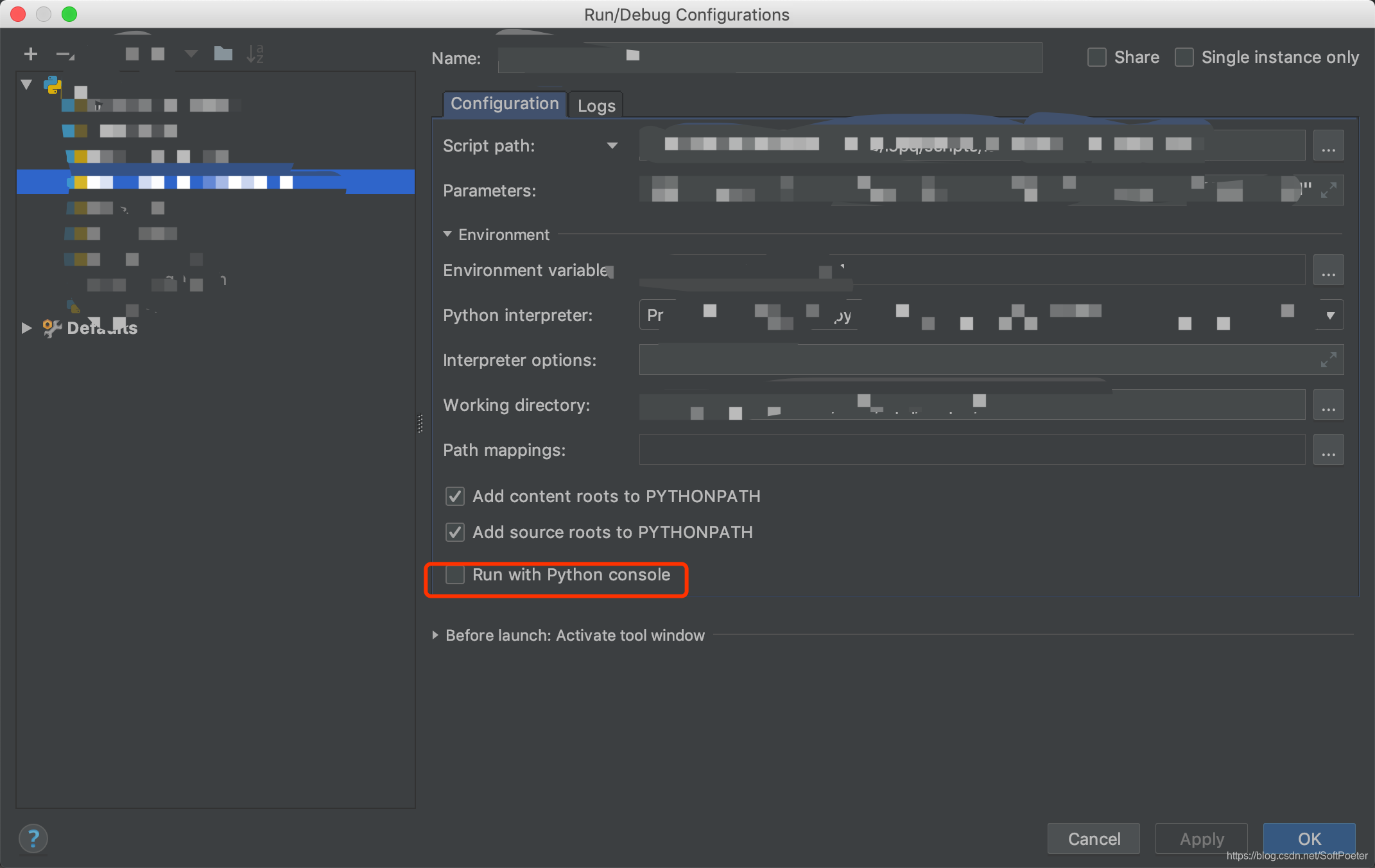The width and height of the screenshot is (1375, 868).
Task: Uncheck Add source roots to PYTHONPATH
Action: click(455, 532)
